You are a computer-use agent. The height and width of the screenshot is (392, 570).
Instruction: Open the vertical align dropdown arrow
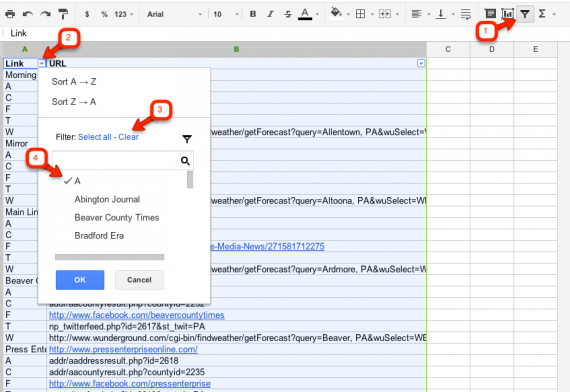pyautogui.click(x=453, y=15)
